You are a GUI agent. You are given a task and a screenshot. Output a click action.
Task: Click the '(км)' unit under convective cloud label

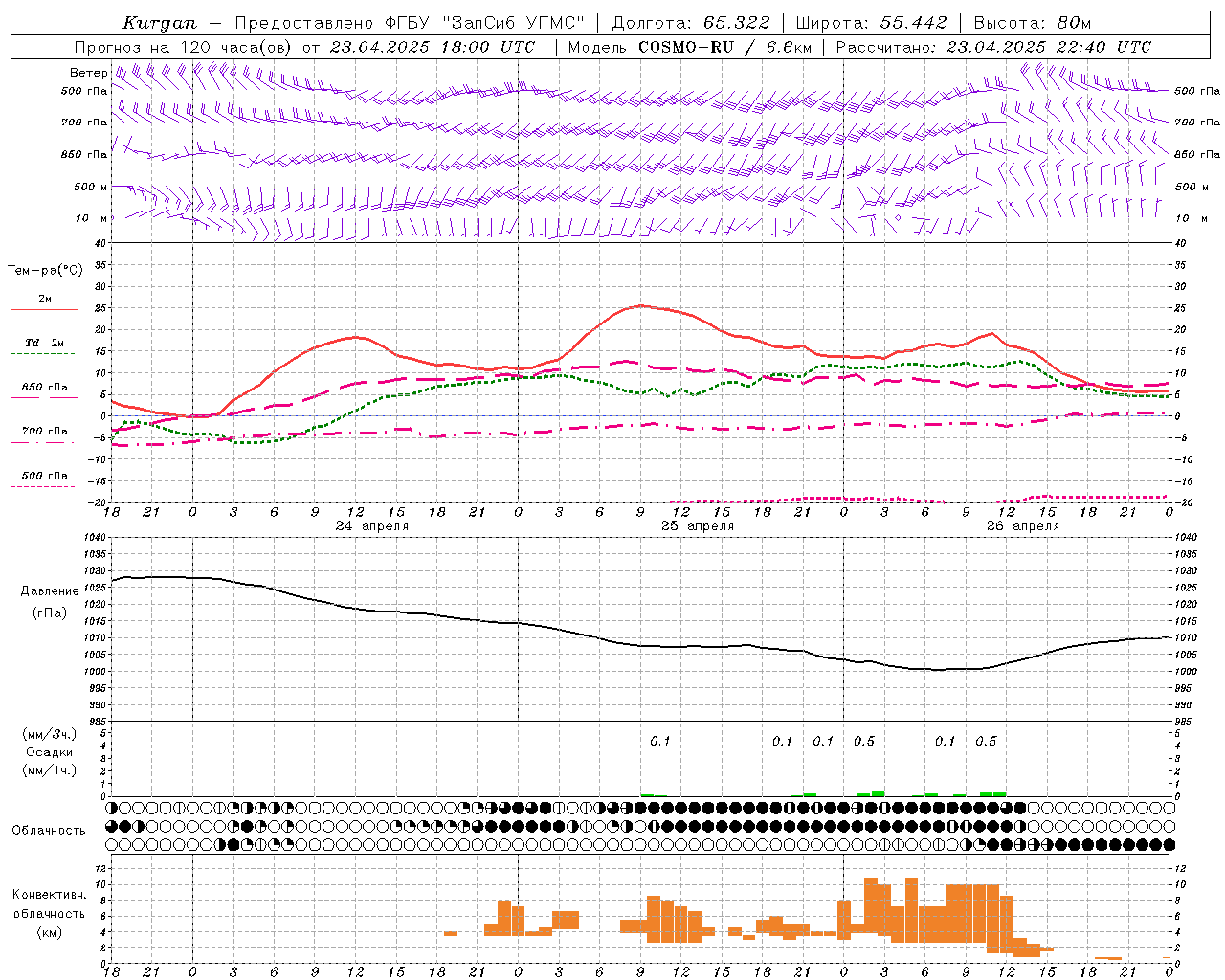tap(50, 932)
